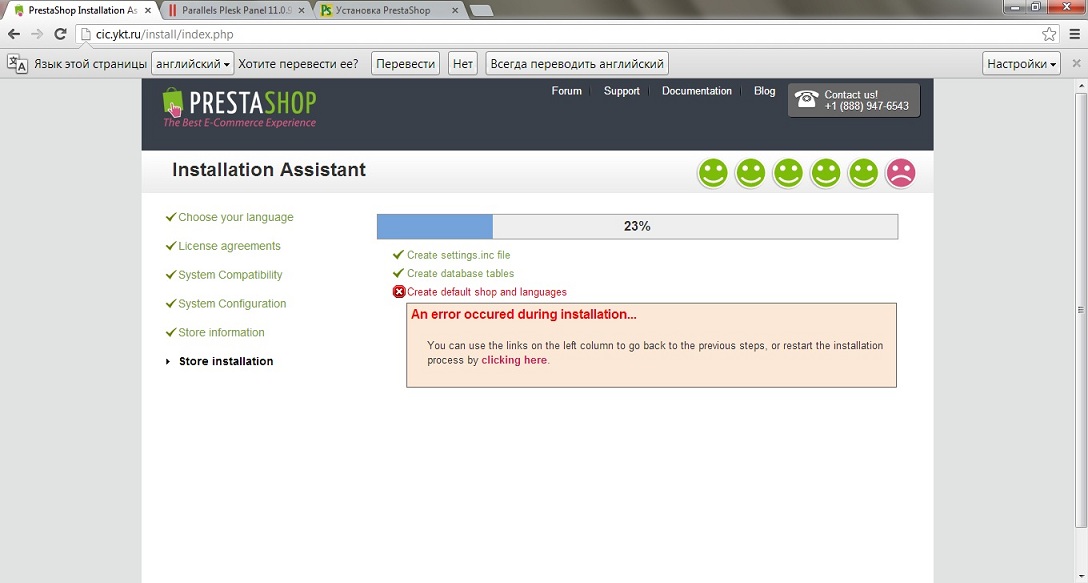Open the английский language dropdown

point(193,64)
